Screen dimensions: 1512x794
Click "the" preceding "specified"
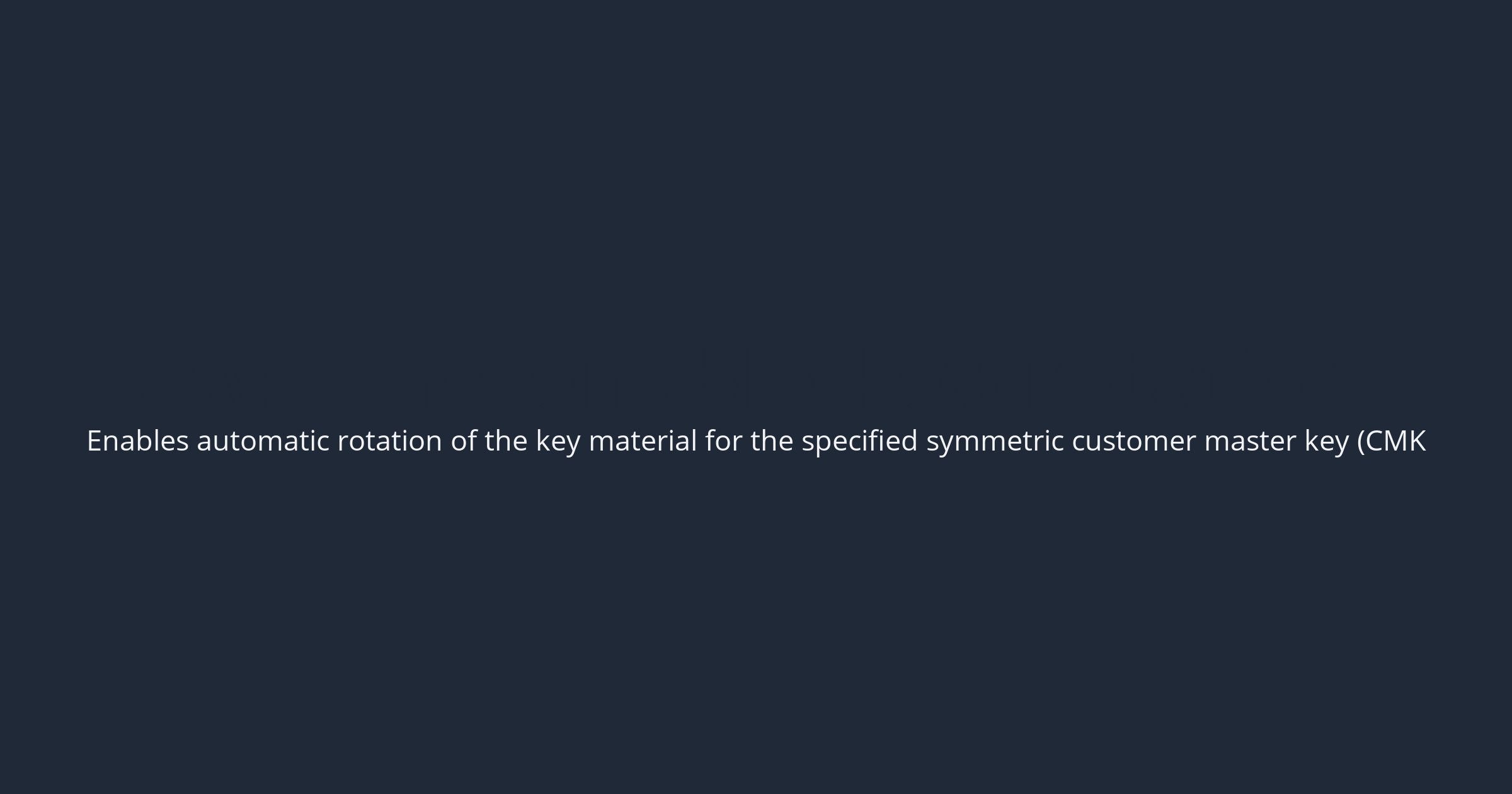coord(772,441)
